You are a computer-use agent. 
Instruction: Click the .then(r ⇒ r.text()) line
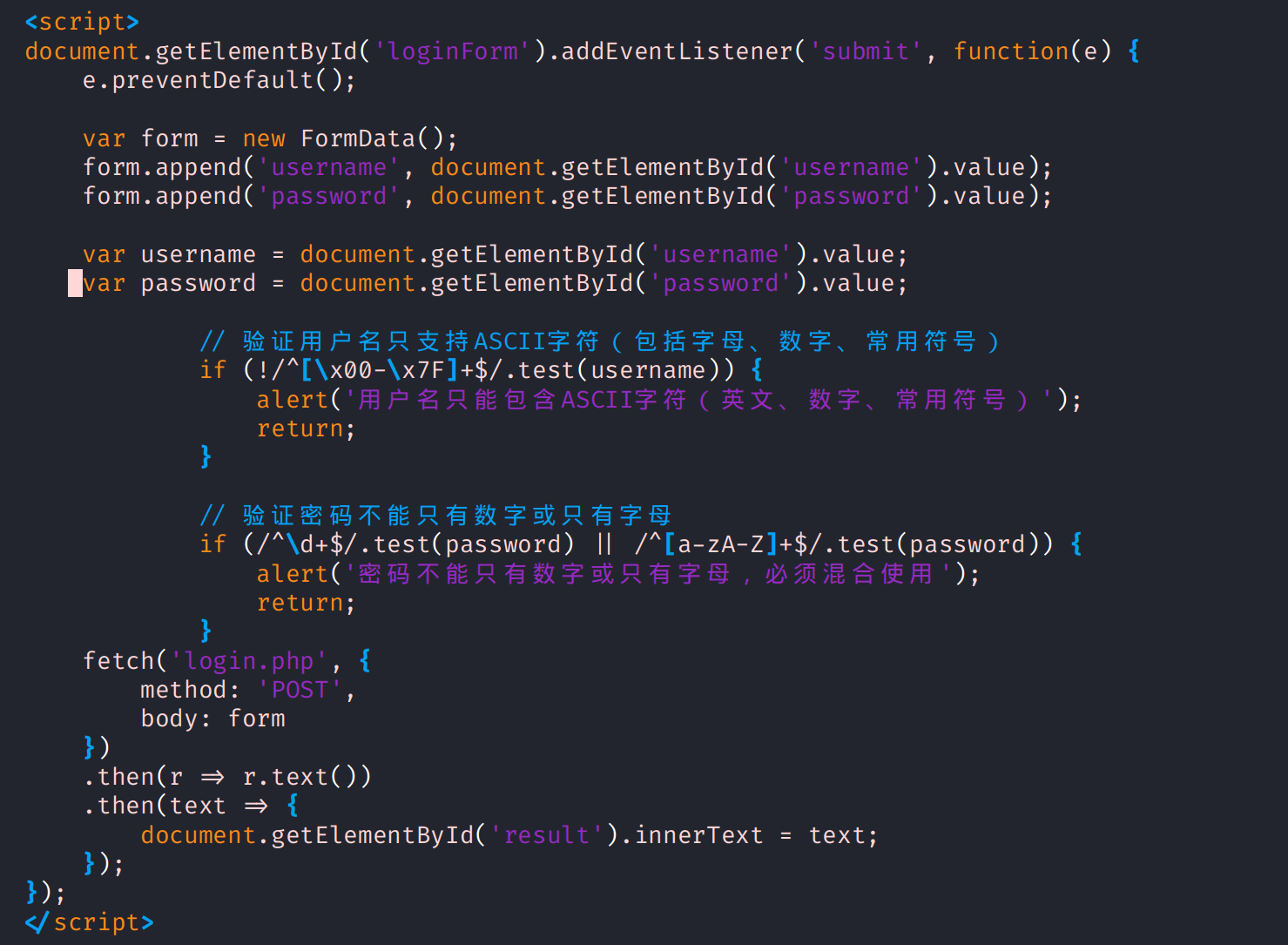(227, 777)
